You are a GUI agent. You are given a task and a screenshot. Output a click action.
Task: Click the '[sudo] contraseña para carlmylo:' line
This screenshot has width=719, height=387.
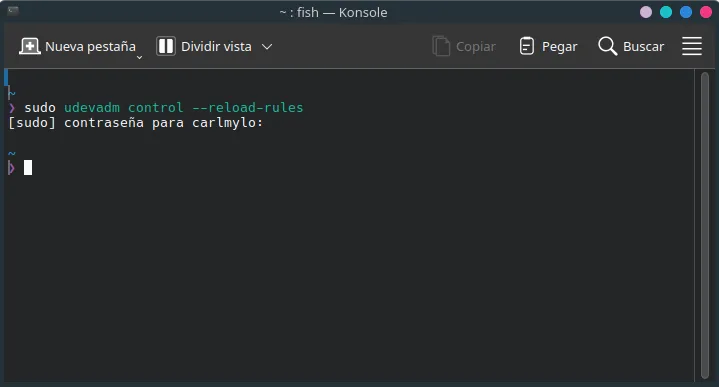(x=136, y=123)
